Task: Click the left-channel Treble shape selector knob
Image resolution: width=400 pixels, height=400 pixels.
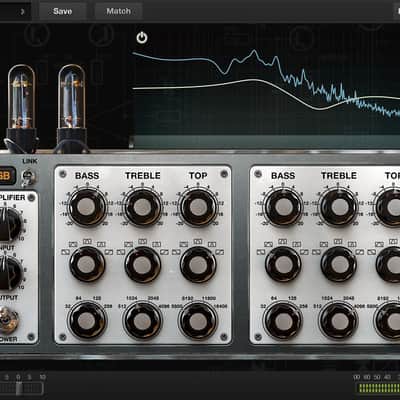Action: 142,264
